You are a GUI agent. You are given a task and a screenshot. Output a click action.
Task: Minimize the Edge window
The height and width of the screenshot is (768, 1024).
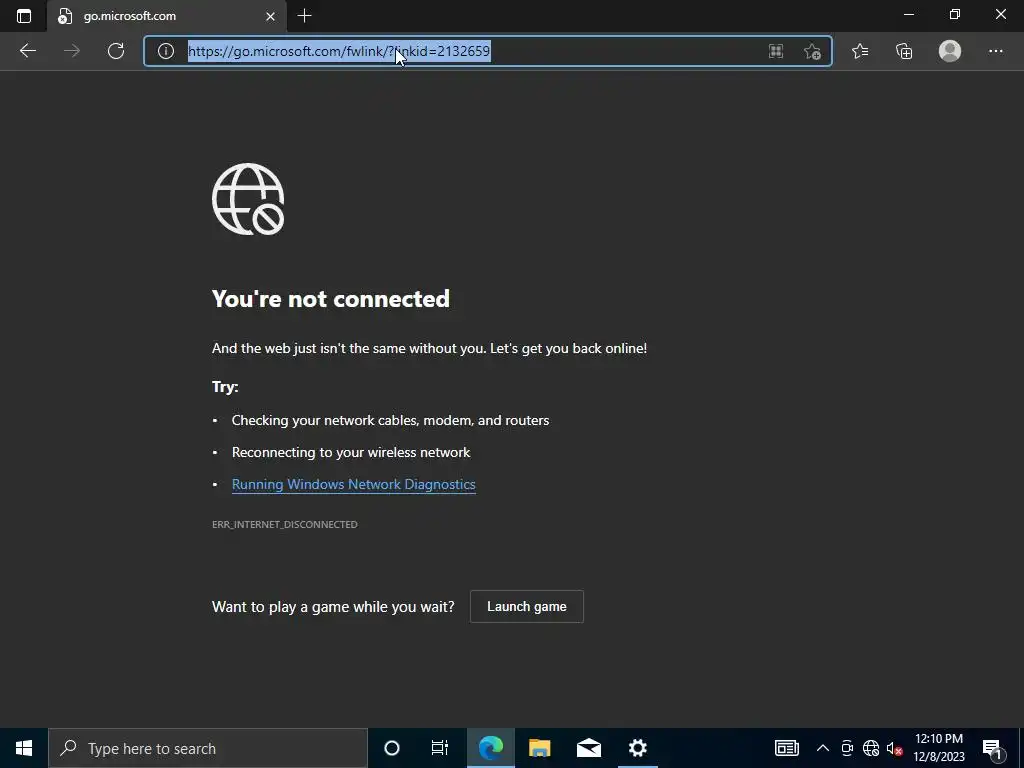pos(909,14)
